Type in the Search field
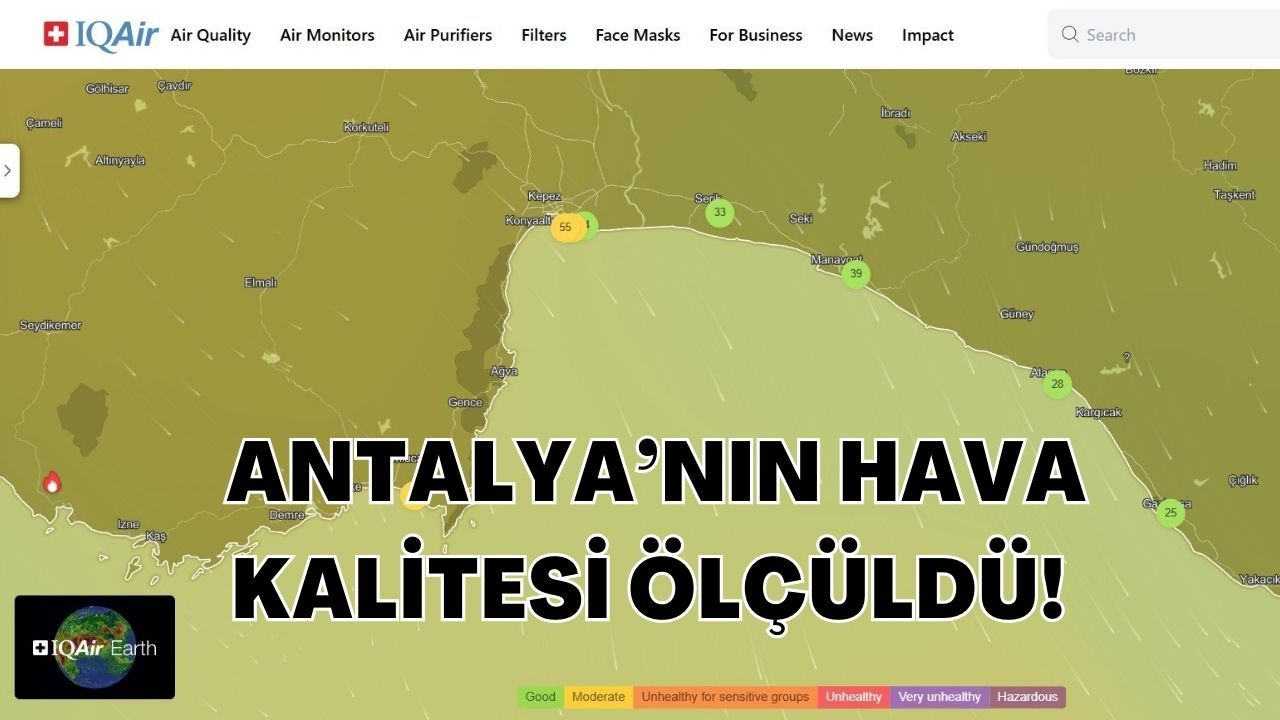The width and height of the screenshot is (1280, 720). coord(1170,35)
